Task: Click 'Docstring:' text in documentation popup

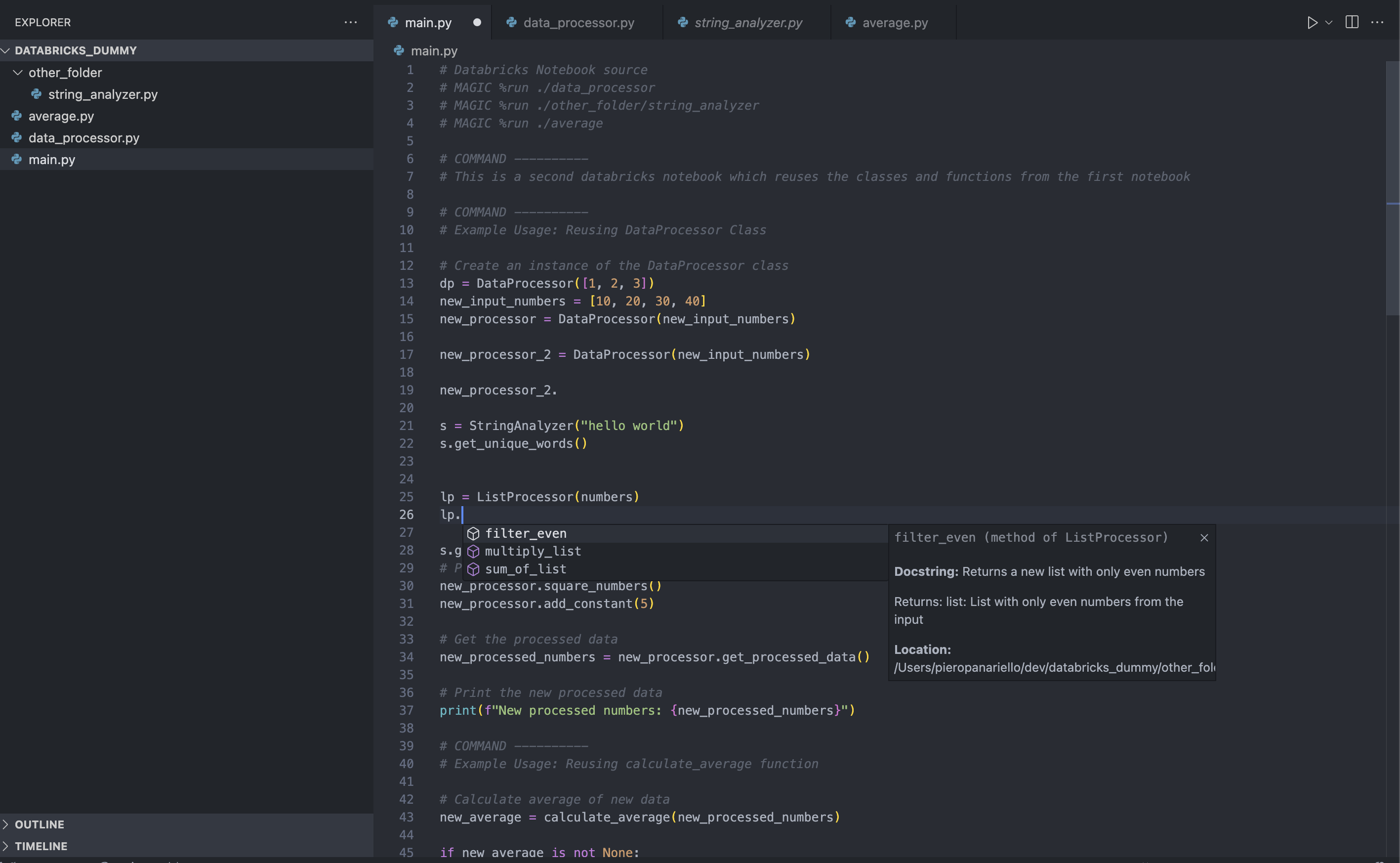Action: point(925,571)
